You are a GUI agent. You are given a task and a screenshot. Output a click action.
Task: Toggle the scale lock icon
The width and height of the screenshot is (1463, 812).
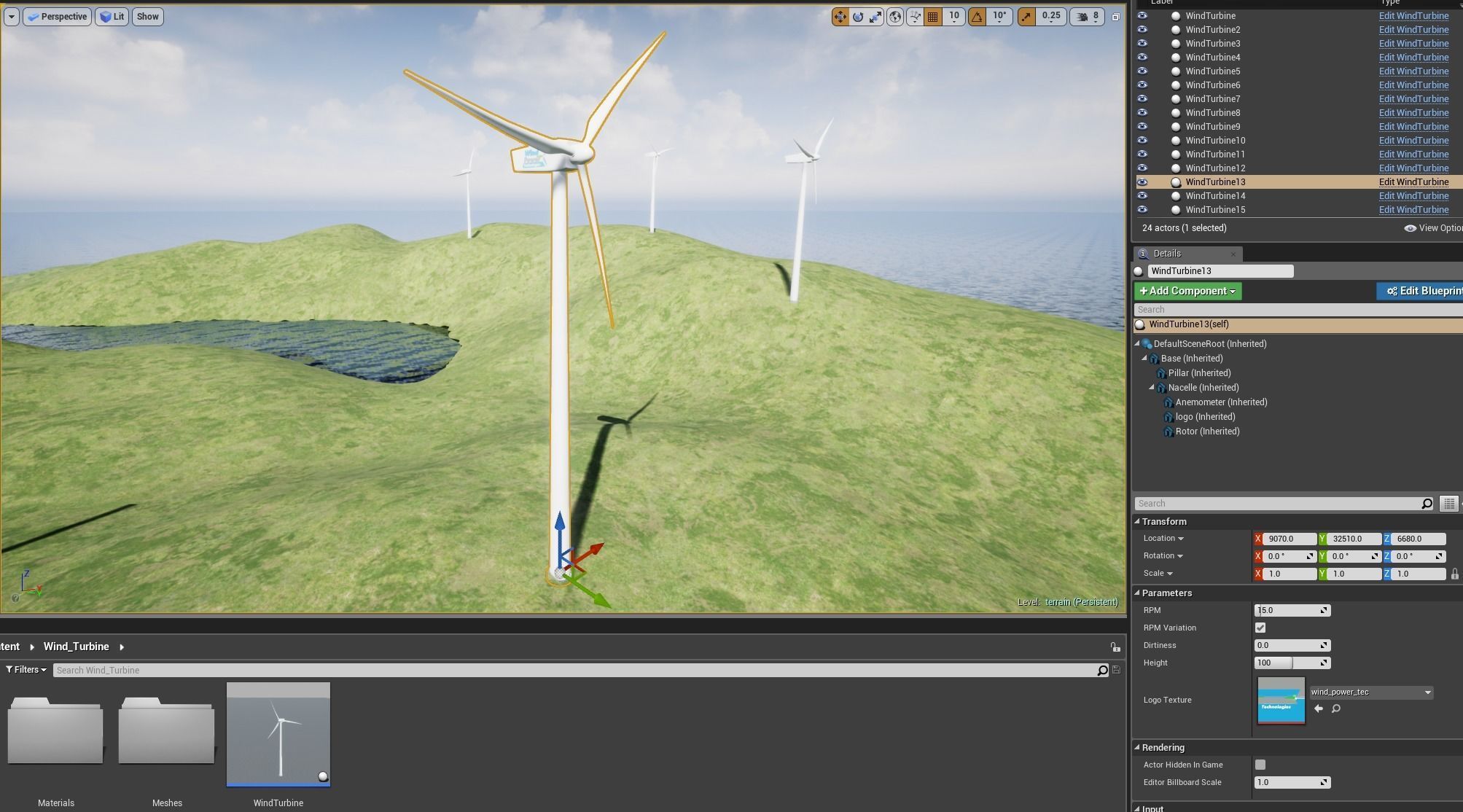pos(1455,574)
